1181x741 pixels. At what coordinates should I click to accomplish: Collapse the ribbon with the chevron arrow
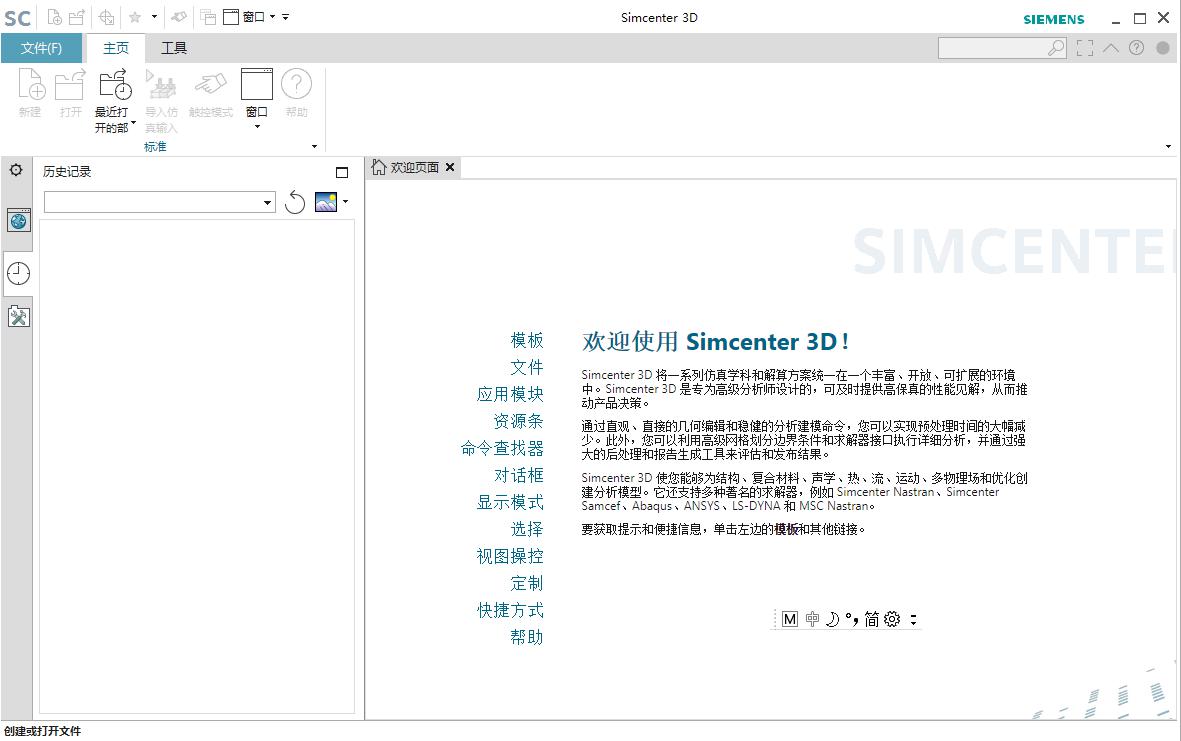click(x=1111, y=48)
